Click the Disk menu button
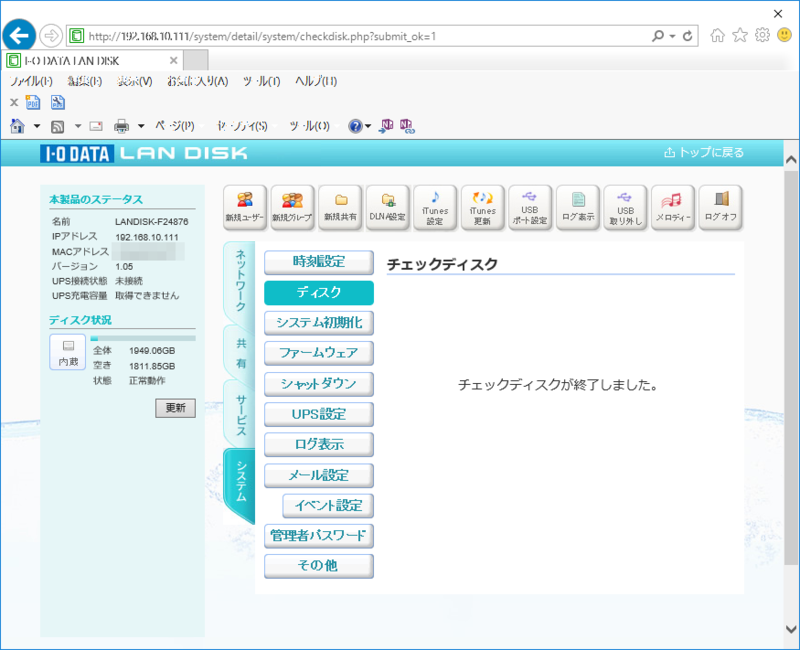The image size is (800, 650). click(319, 292)
